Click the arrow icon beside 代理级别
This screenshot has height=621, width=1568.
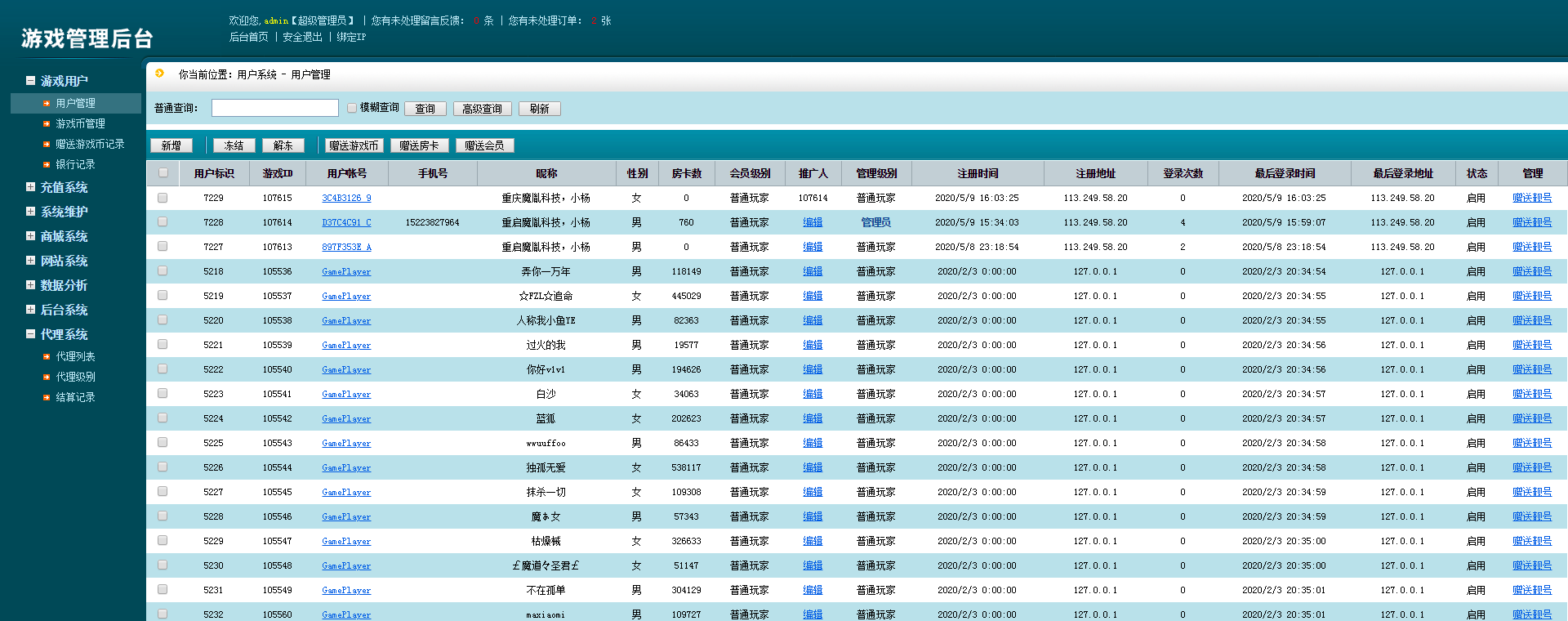click(x=47, y=378)
